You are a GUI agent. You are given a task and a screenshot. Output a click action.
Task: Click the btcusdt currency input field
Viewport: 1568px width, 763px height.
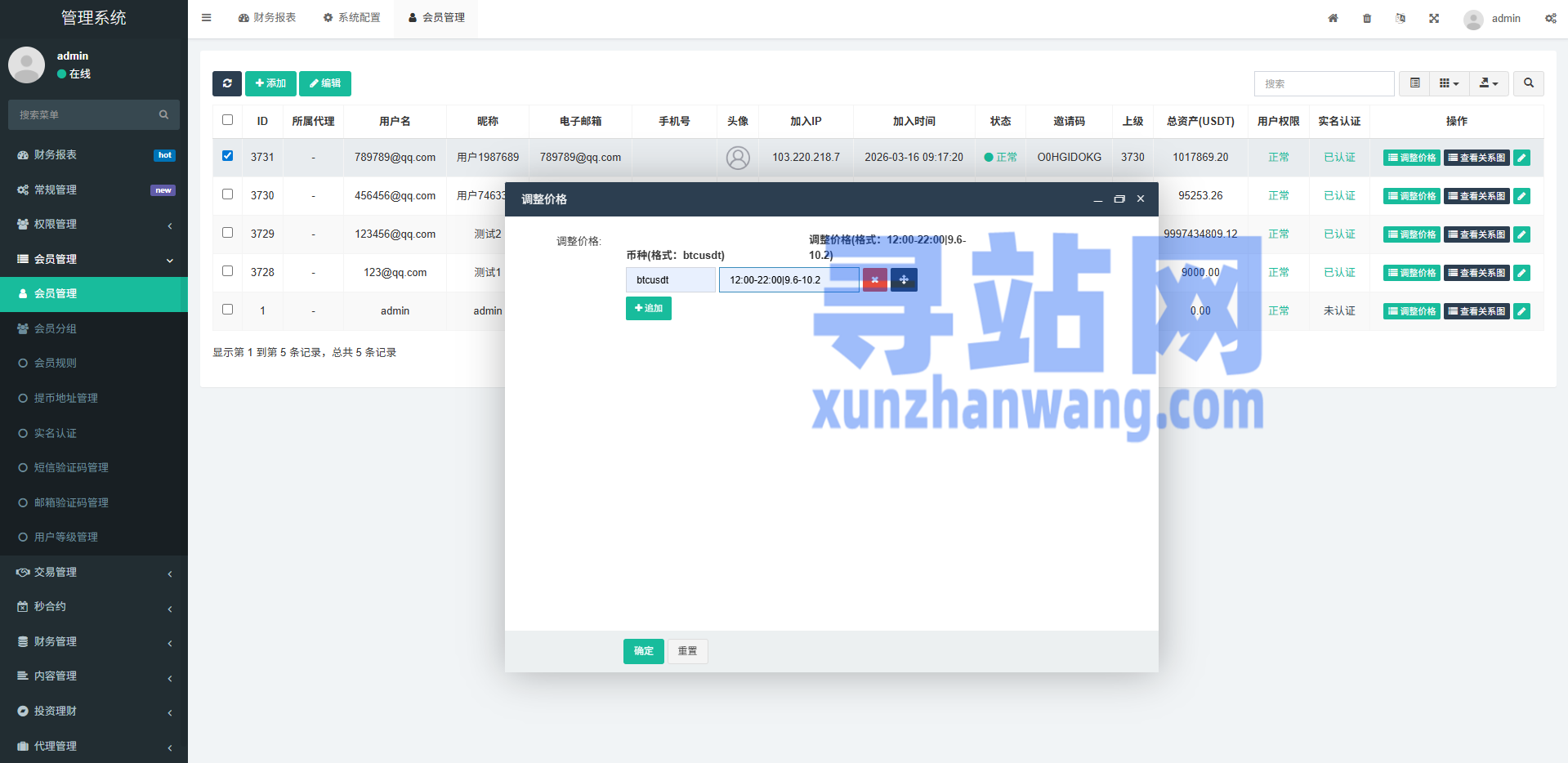pos(671,280)
